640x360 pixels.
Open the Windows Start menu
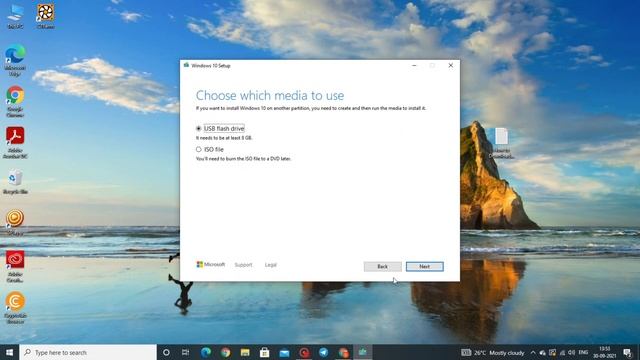9,352
